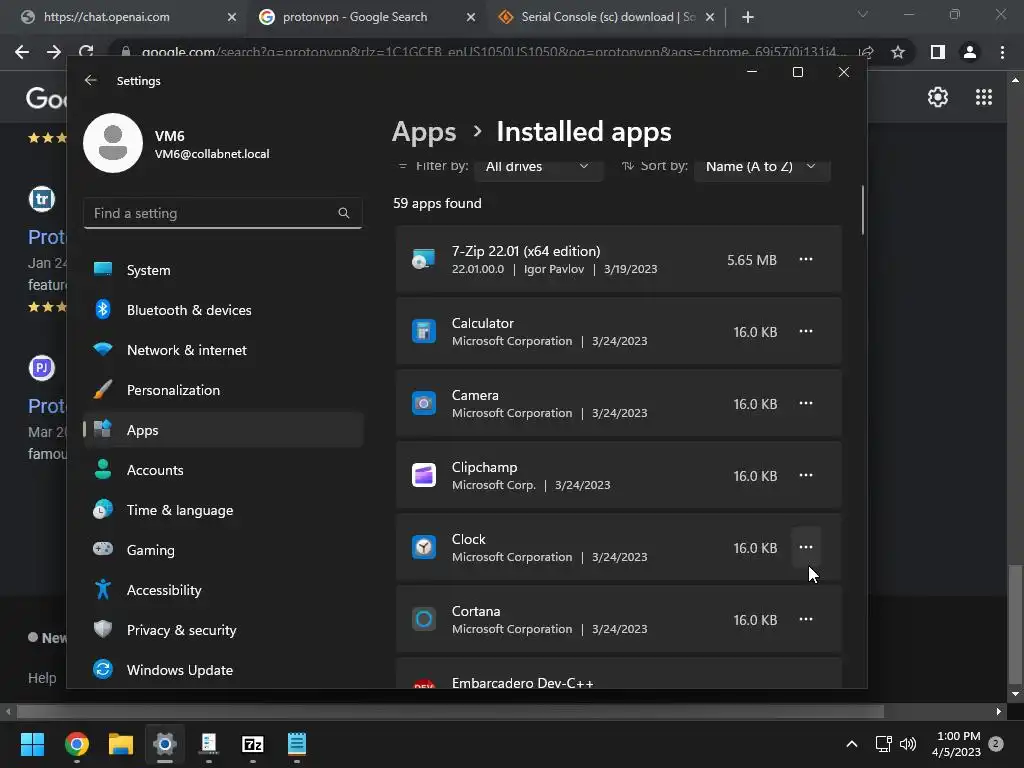The width and height of the screenshot is (1024, 768).
Task: Click the search magnifier in Find a setting
Action: [344, 213]
